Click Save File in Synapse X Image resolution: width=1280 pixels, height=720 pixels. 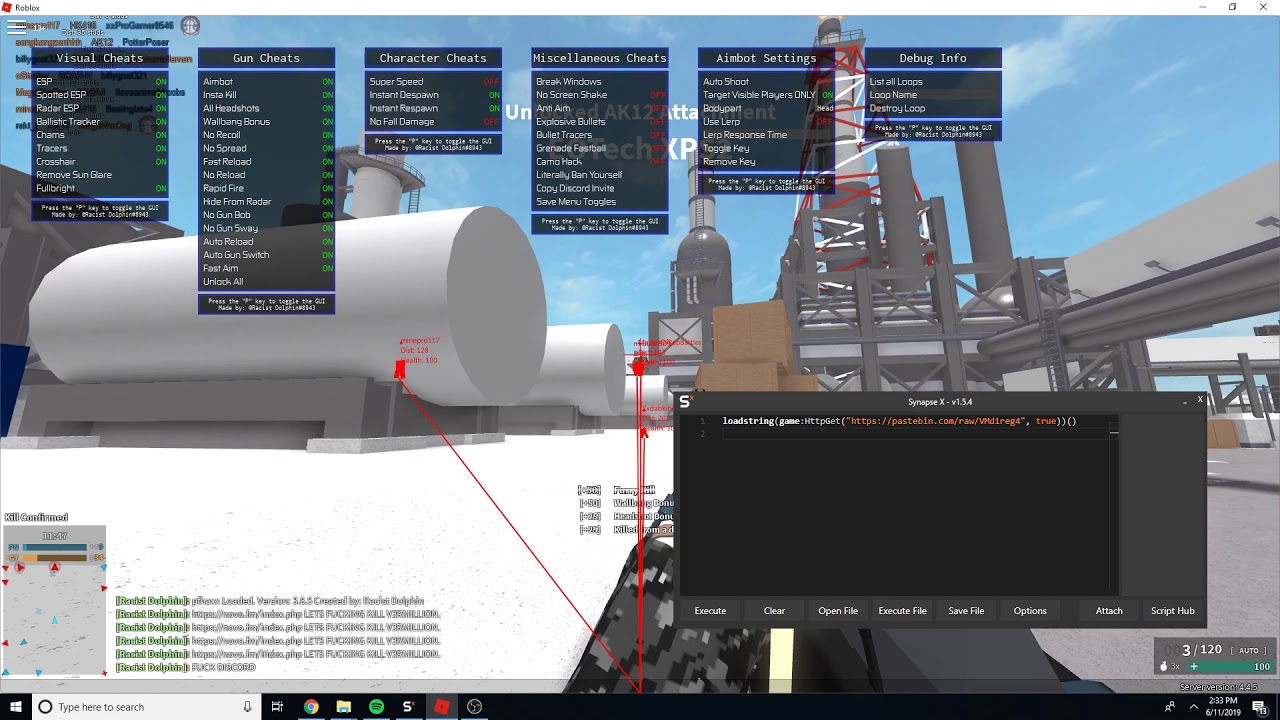tap(966, 611)
